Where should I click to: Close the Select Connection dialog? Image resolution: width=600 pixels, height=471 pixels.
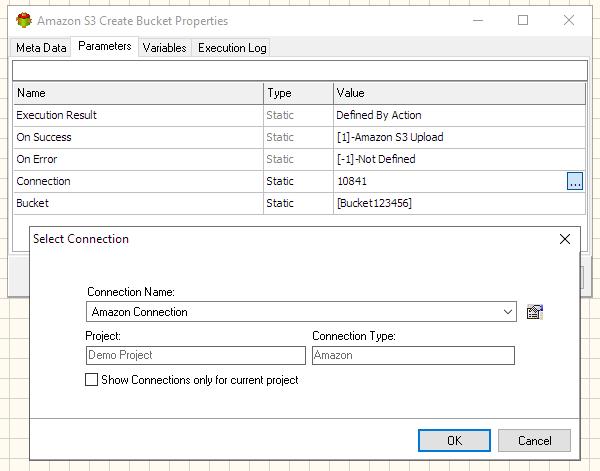(x=565, y=239)
